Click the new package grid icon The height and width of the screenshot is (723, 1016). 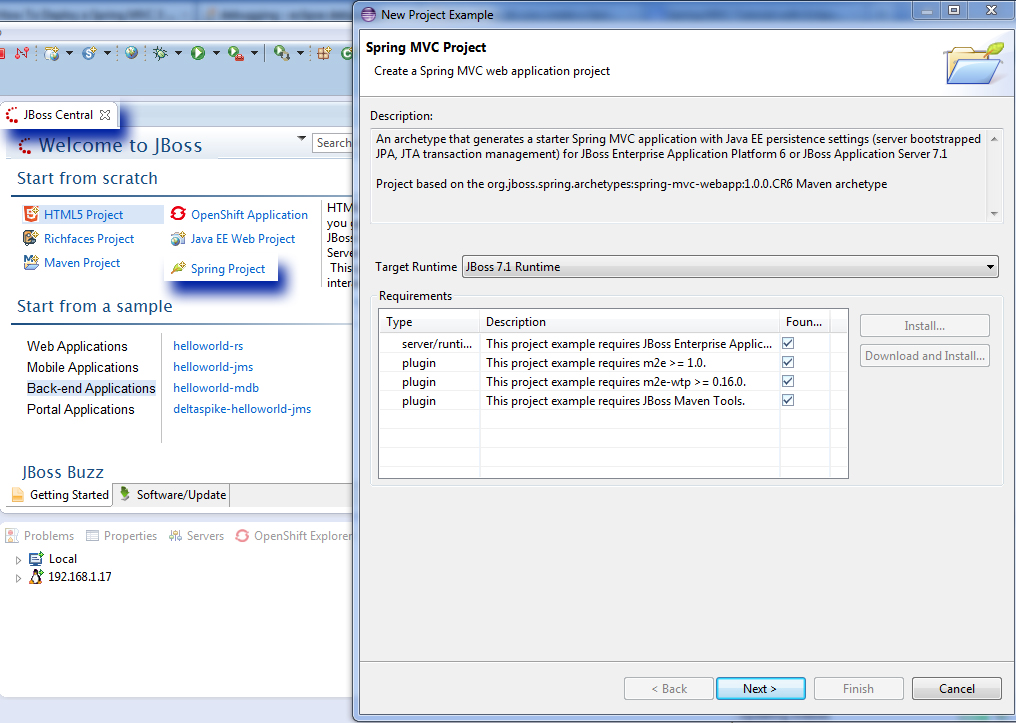(x=324, y=53)
